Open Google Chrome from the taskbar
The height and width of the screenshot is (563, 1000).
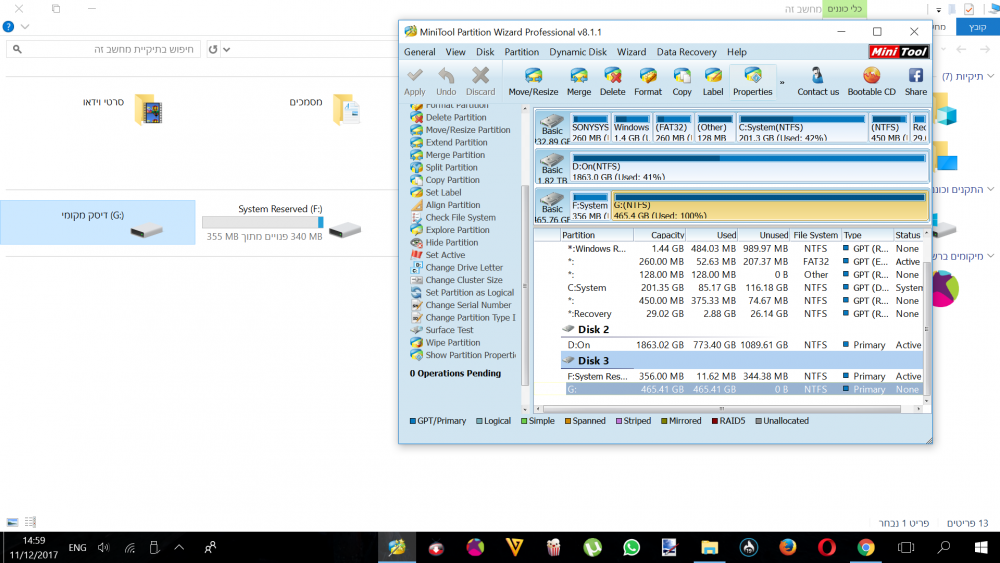(x=865, y=547)
